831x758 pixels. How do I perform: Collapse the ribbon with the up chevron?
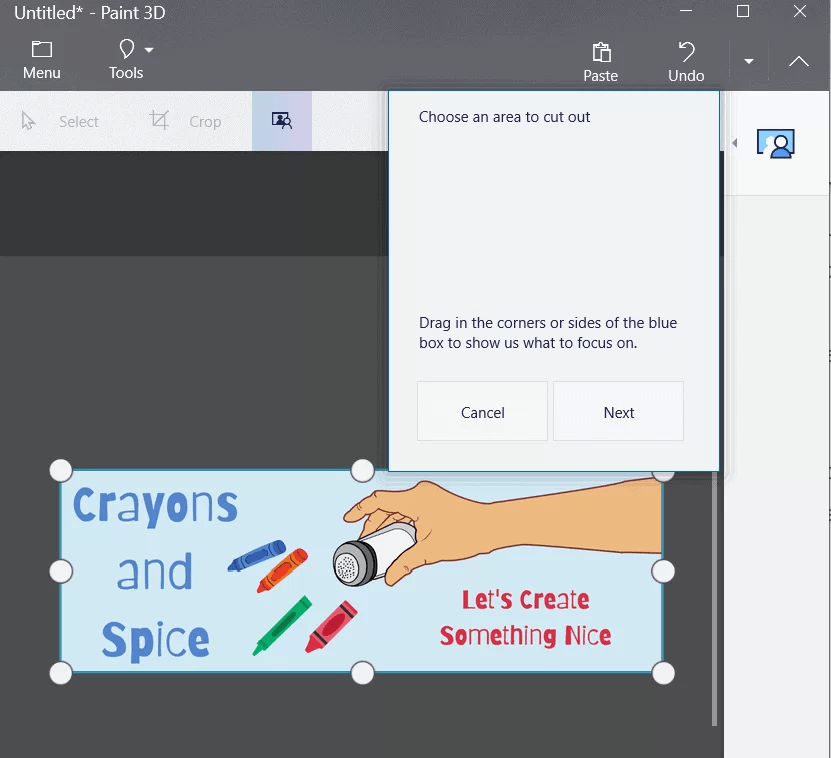coord(798,61)
